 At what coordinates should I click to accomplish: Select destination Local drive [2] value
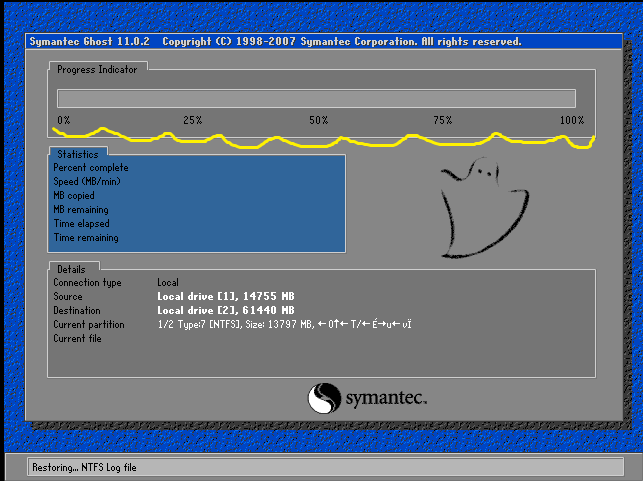pos(226,311)
